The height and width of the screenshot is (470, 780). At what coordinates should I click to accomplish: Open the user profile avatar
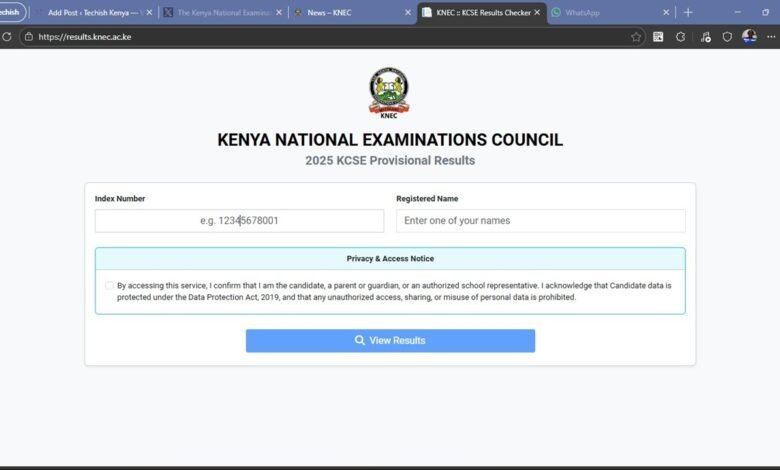[749, 36]
